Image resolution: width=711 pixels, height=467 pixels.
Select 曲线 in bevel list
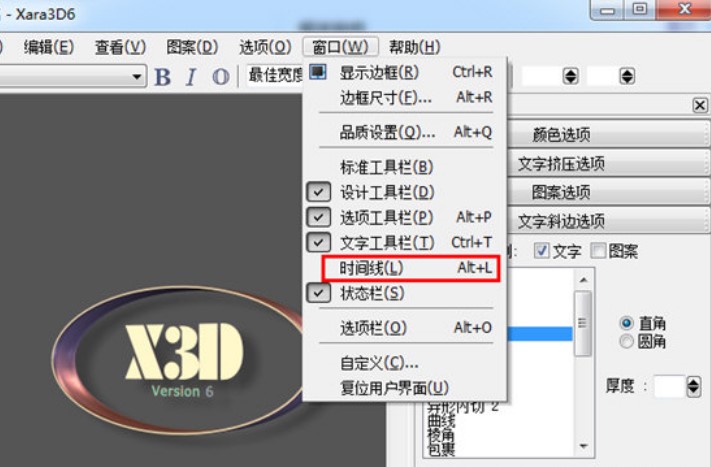[x=441, y=422]
